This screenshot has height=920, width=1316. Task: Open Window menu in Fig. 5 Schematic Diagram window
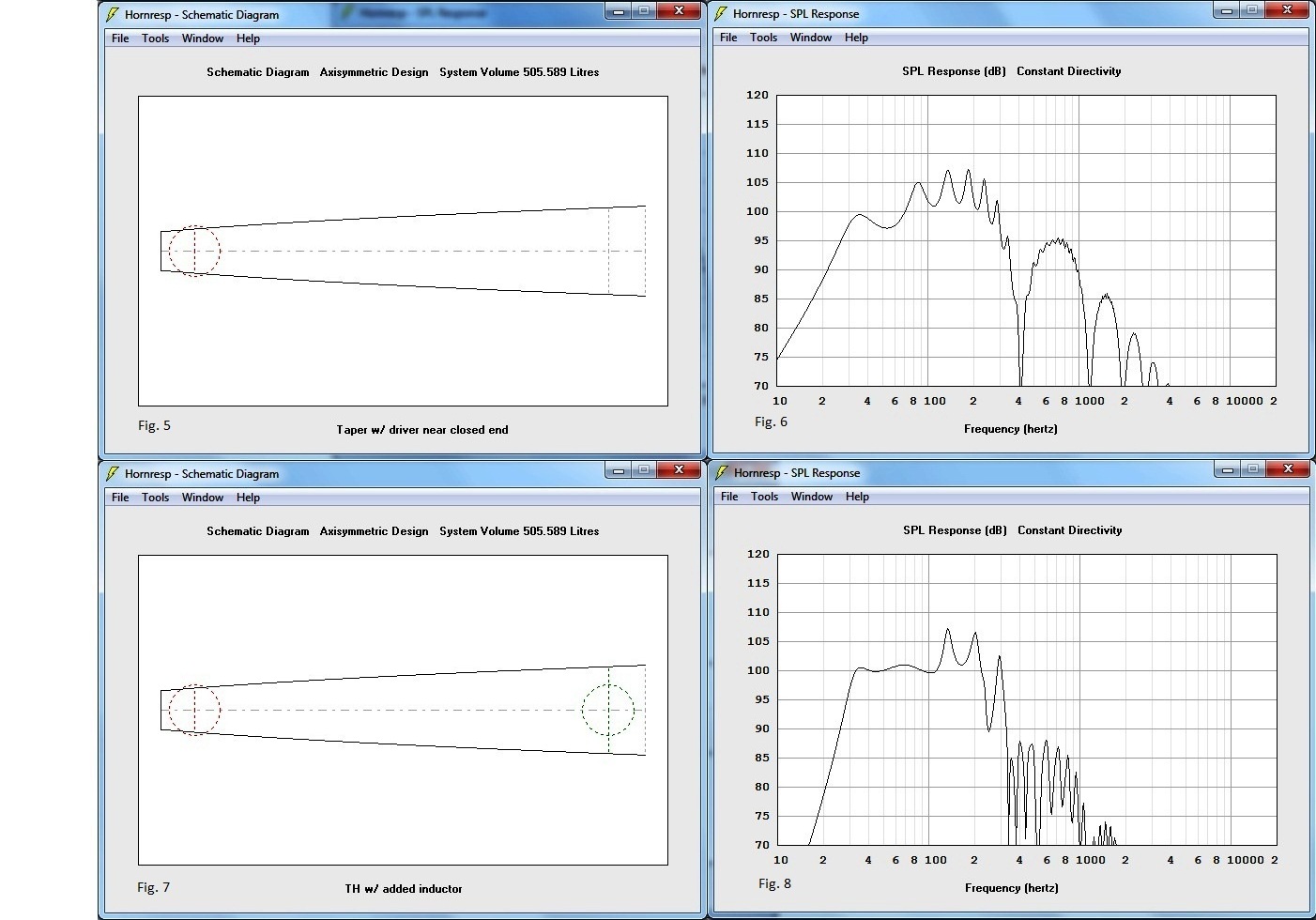pos(203,38)
